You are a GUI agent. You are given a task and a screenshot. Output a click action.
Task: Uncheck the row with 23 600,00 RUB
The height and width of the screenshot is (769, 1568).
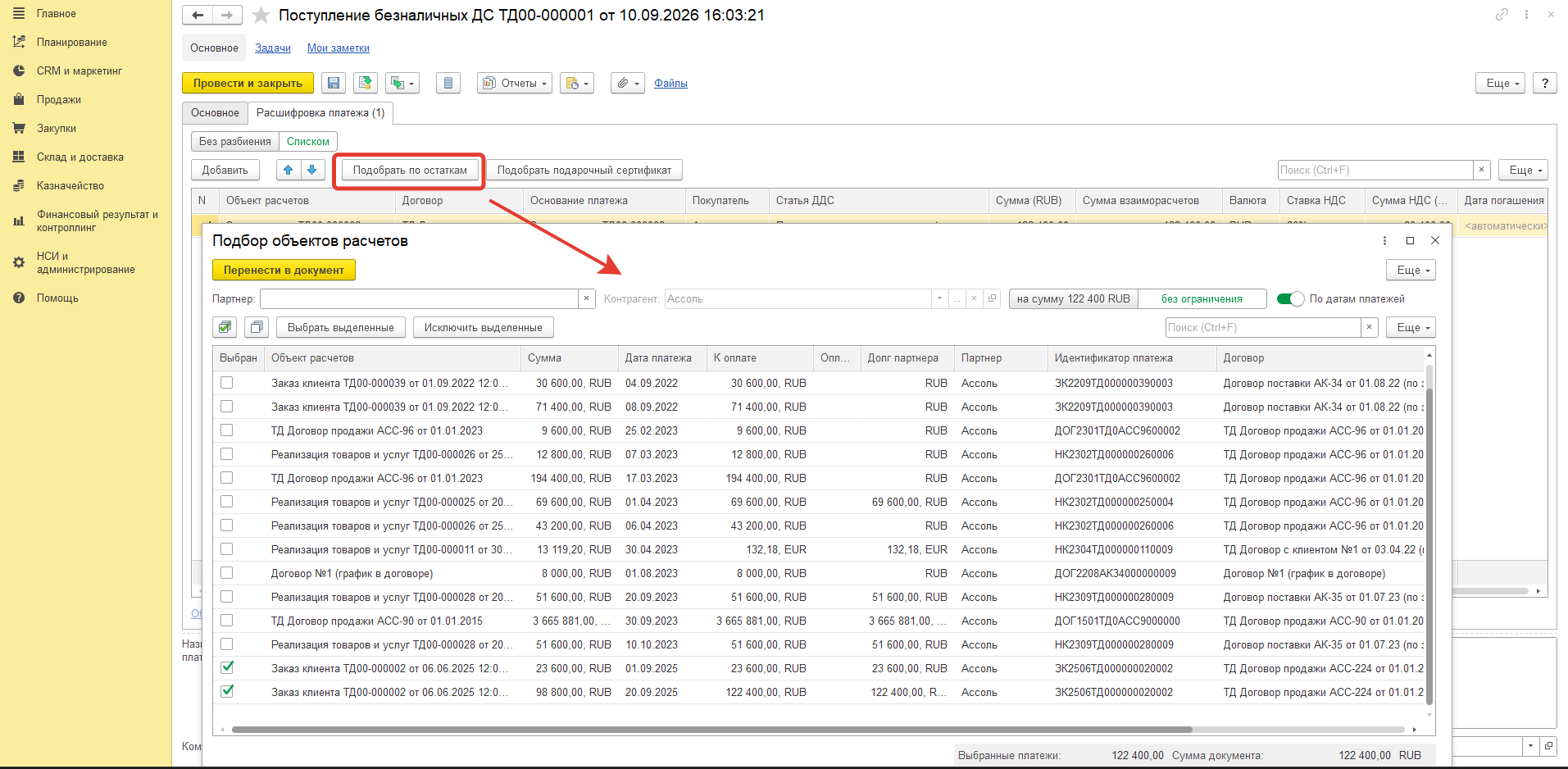pyautogui.click(x=227, y=668)
